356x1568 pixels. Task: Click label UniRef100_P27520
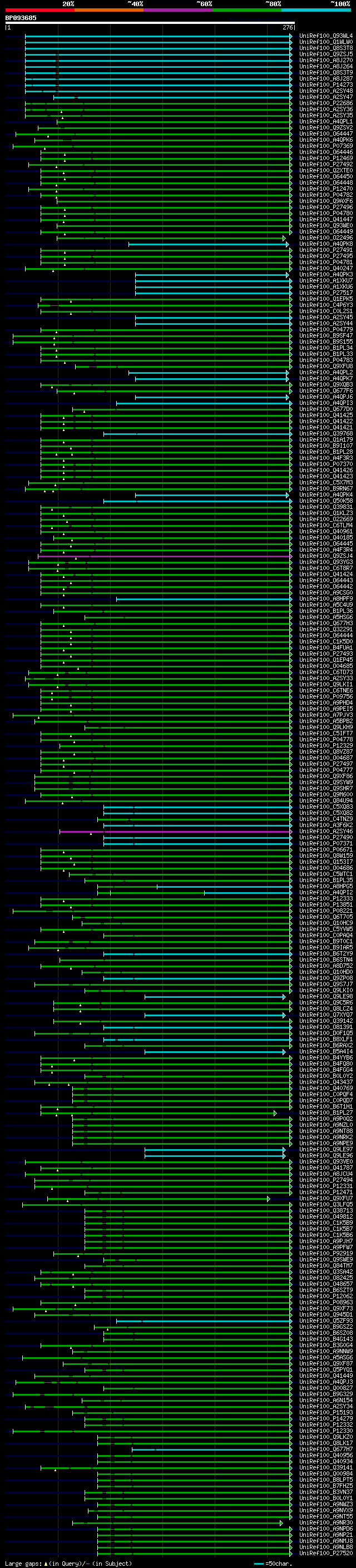(x=326, y=1554)
